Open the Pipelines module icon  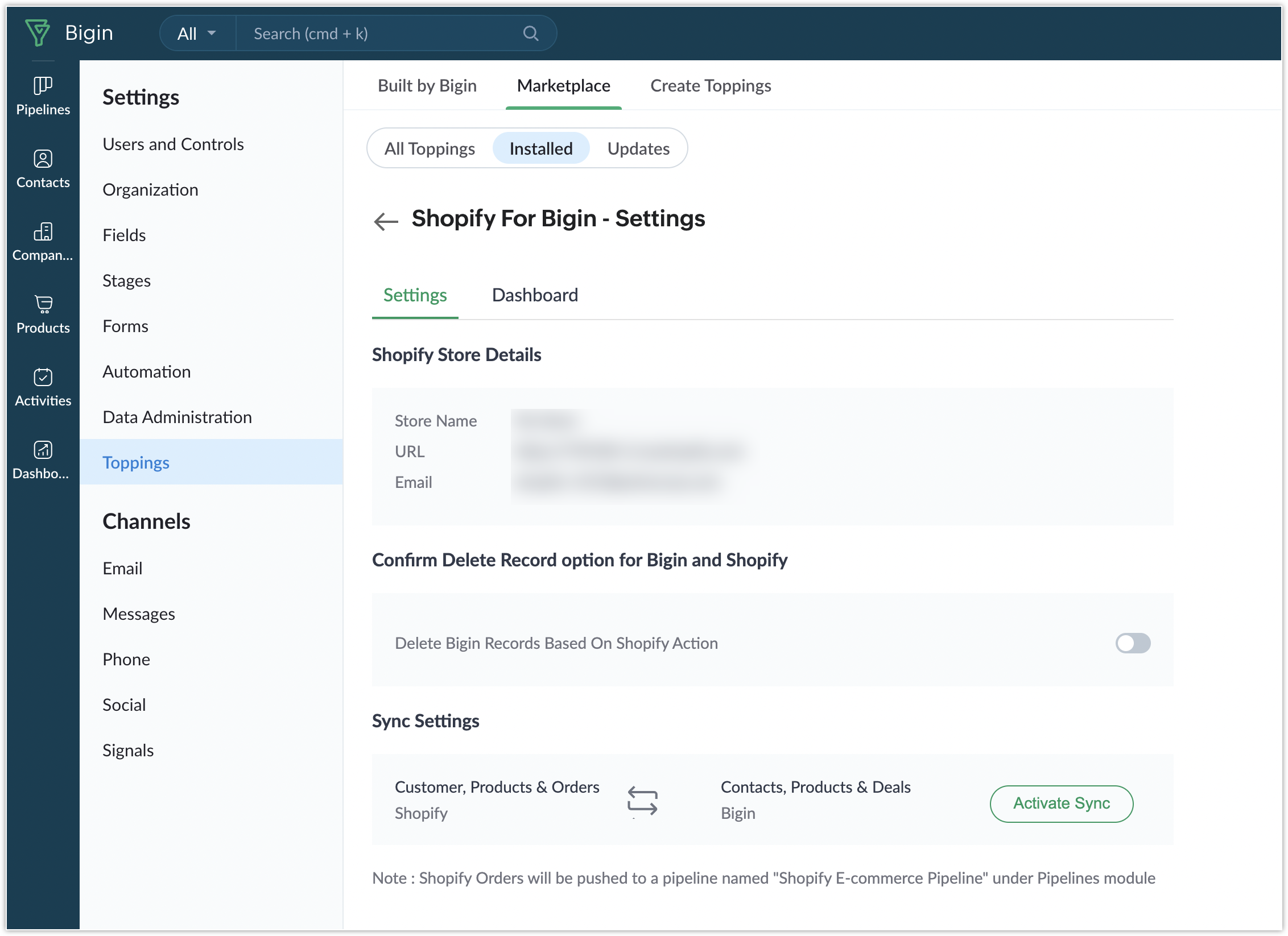coord(43,86)
